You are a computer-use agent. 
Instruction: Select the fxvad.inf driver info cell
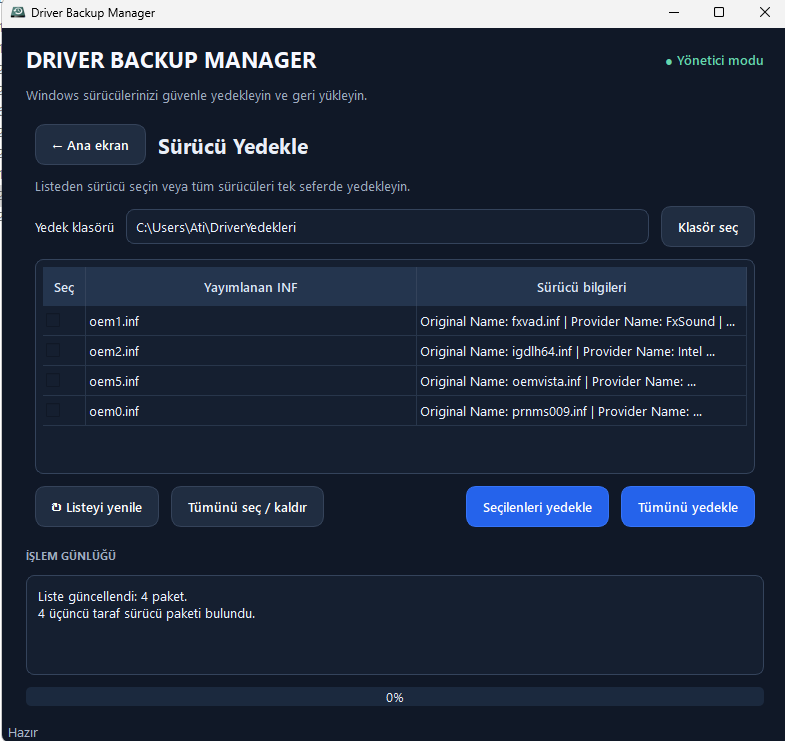[x=581, y=321]
